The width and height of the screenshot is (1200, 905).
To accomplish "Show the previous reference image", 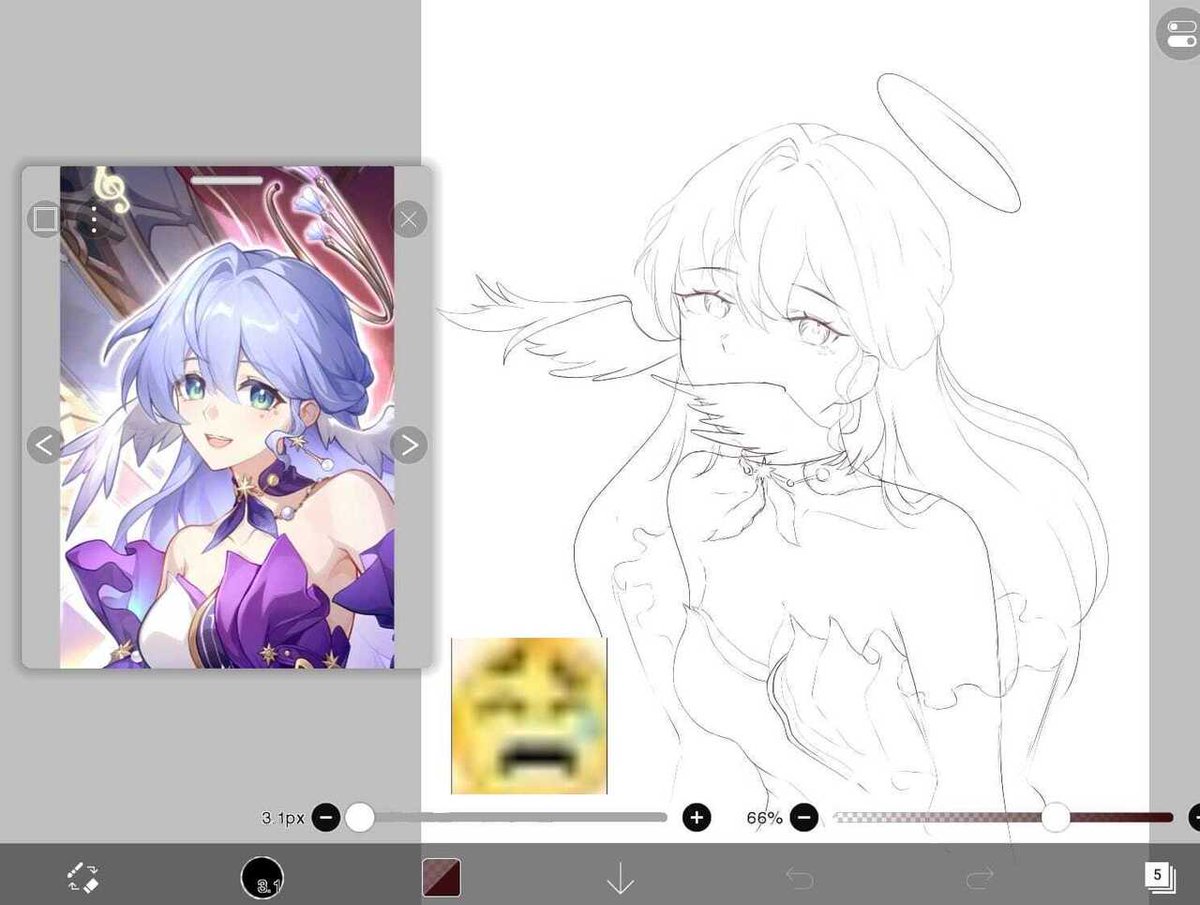I will 44,445.
